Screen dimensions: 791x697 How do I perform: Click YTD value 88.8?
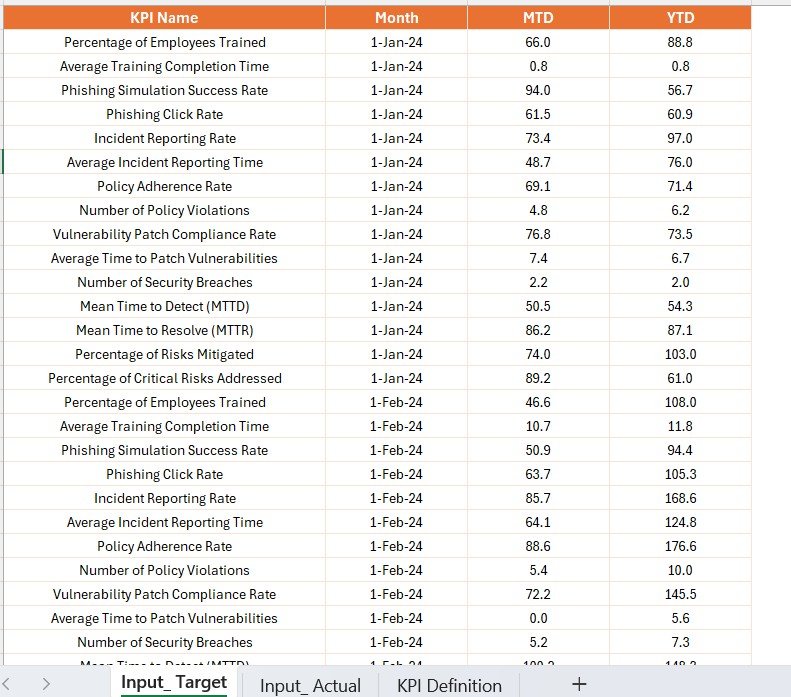(680, 42)
